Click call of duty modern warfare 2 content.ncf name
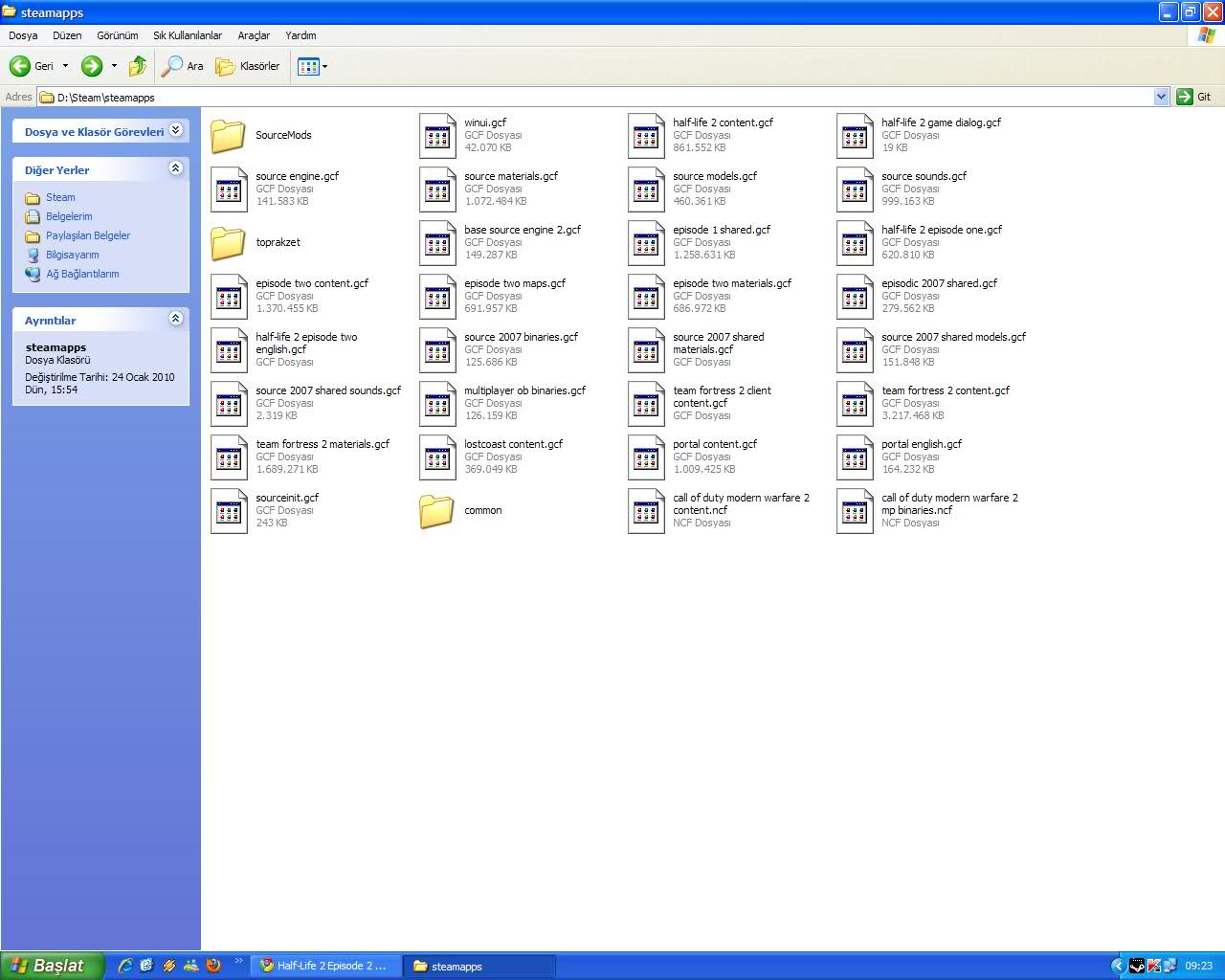This screenshot has height=980, width=1225. click(741, 503)
